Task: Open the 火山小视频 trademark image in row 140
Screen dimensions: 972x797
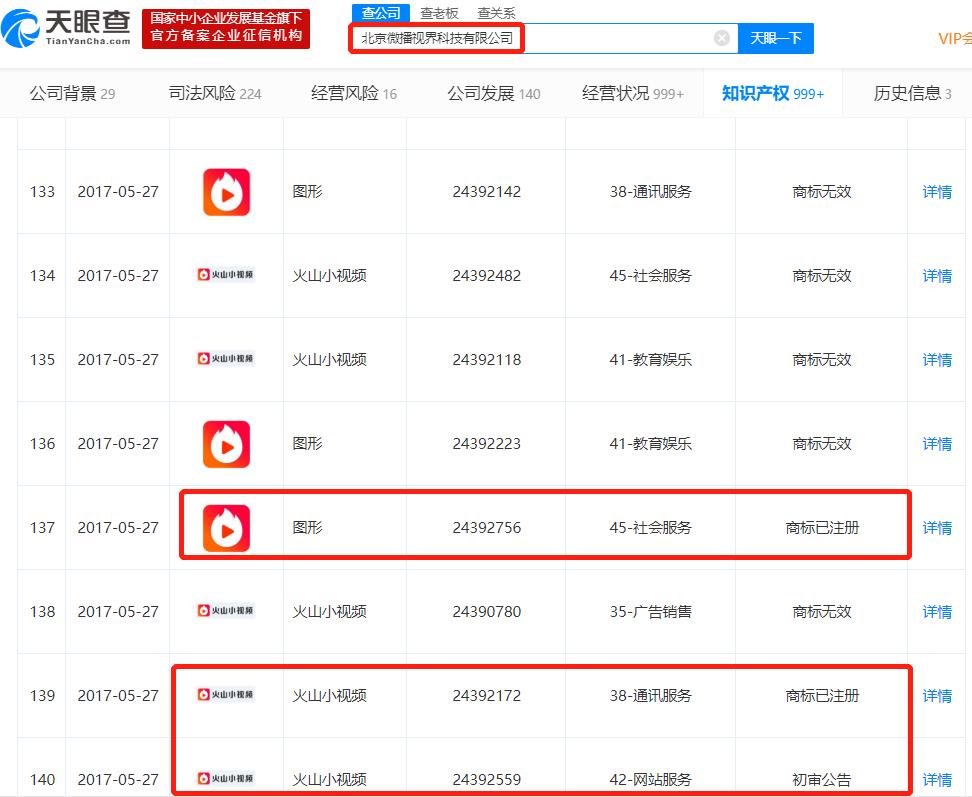Action: 226,778
